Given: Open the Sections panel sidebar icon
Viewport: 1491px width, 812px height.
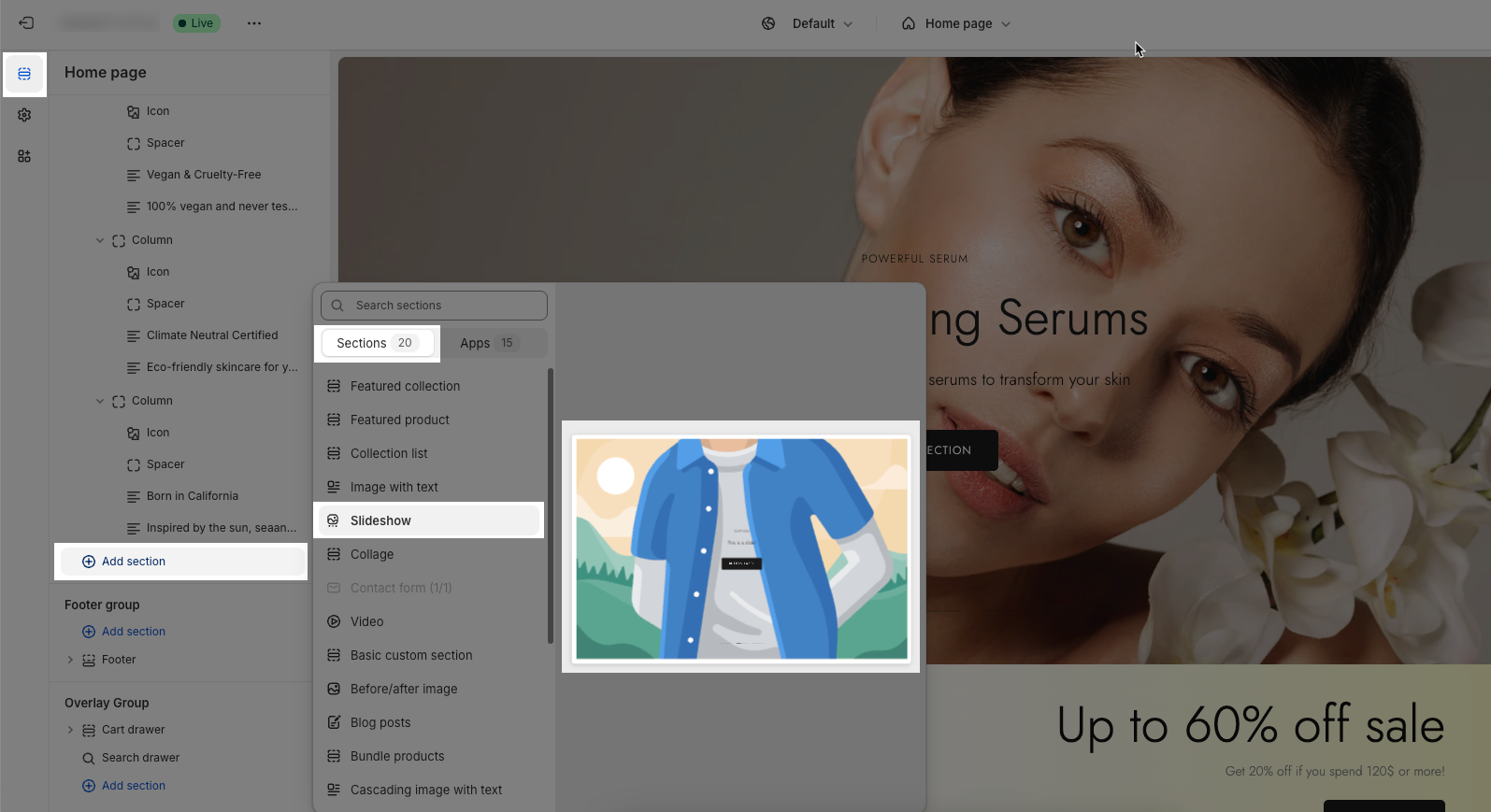Looking at the screenshot, I should tap(24, 74).
